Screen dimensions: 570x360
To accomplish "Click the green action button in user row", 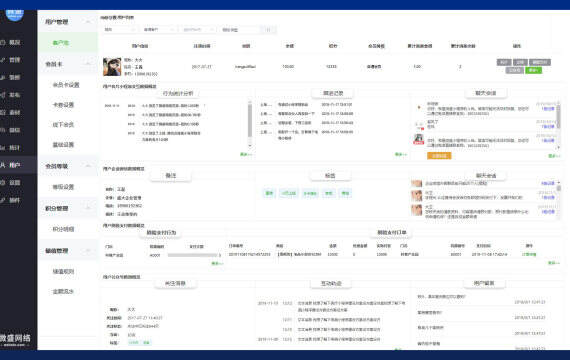I will tap(534, 70).
